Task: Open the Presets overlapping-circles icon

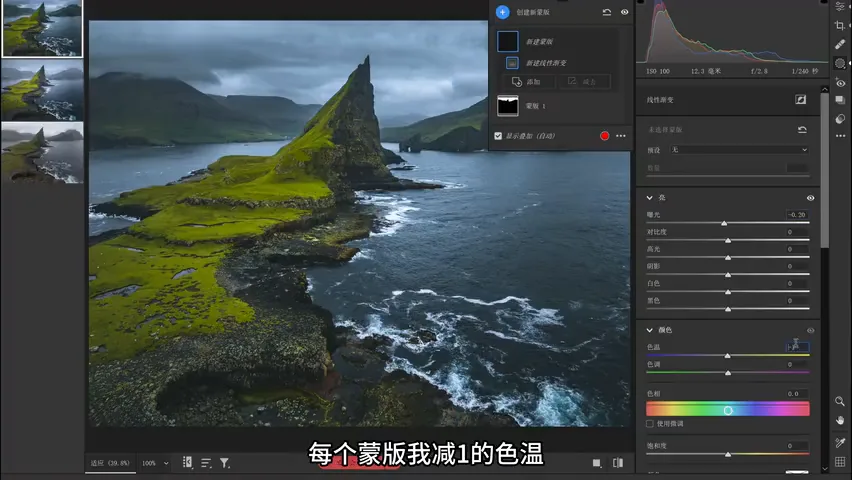Action: (840, 119)
